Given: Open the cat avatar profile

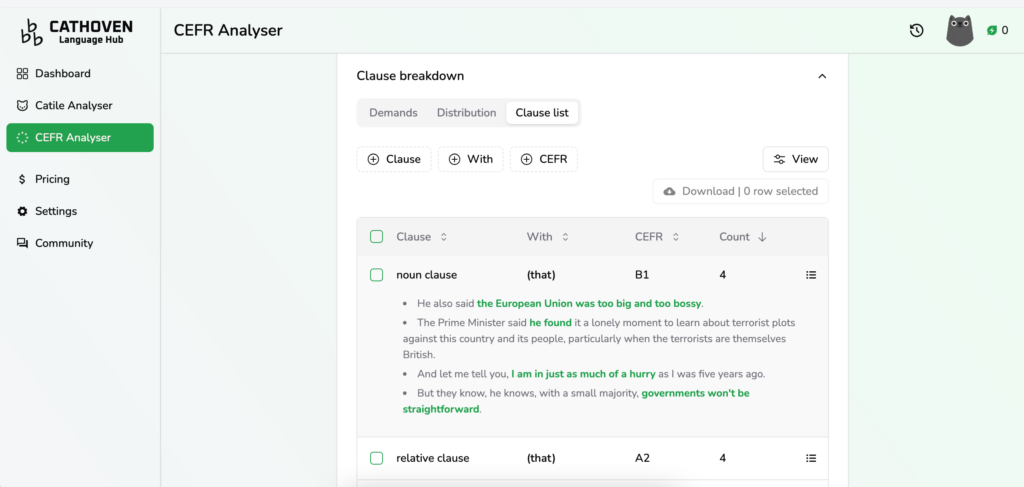Looking at the screenshot, I should pos(959,30).
